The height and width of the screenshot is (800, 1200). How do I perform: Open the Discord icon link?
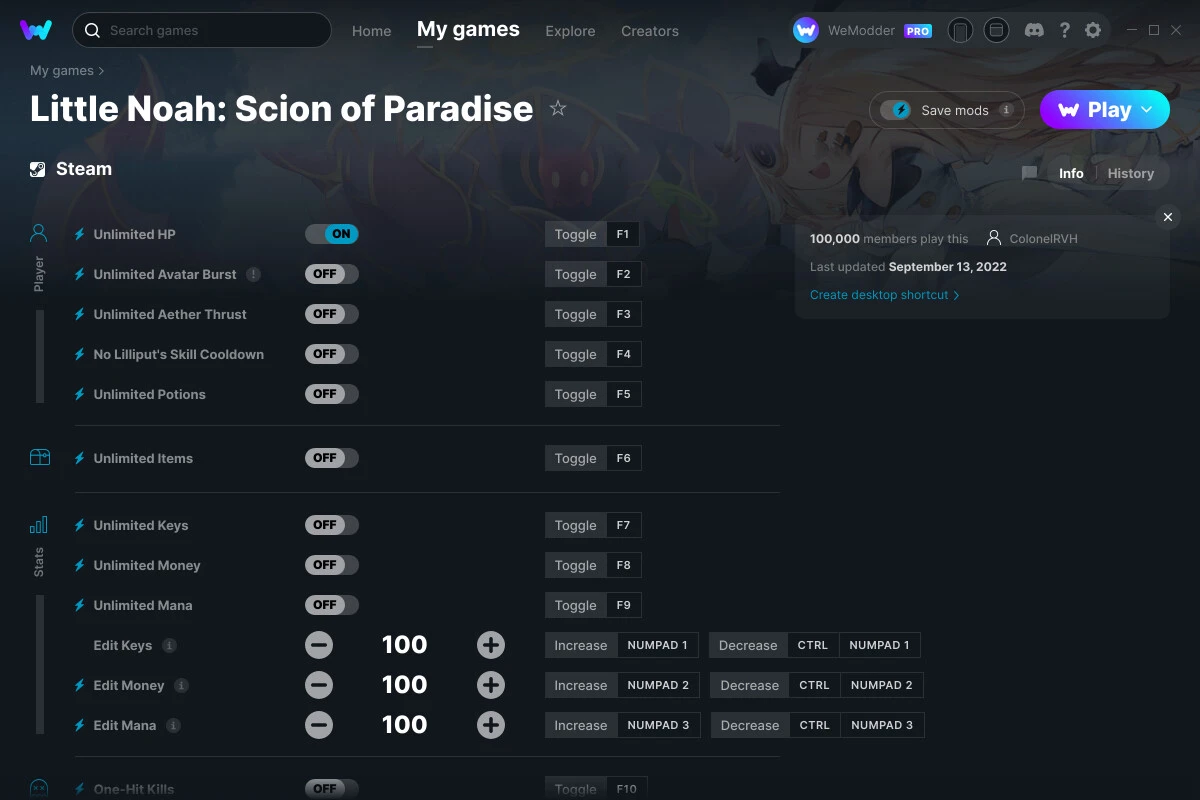[x=1035, y=30]
